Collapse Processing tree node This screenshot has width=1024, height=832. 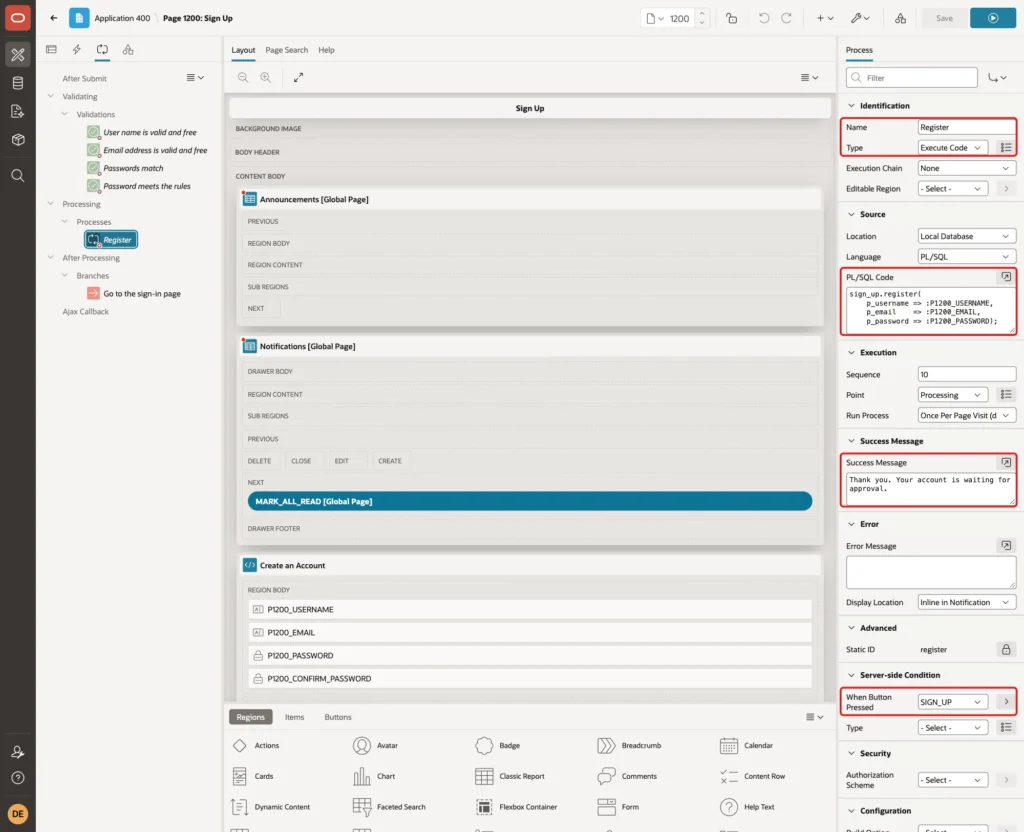point(50,204)
